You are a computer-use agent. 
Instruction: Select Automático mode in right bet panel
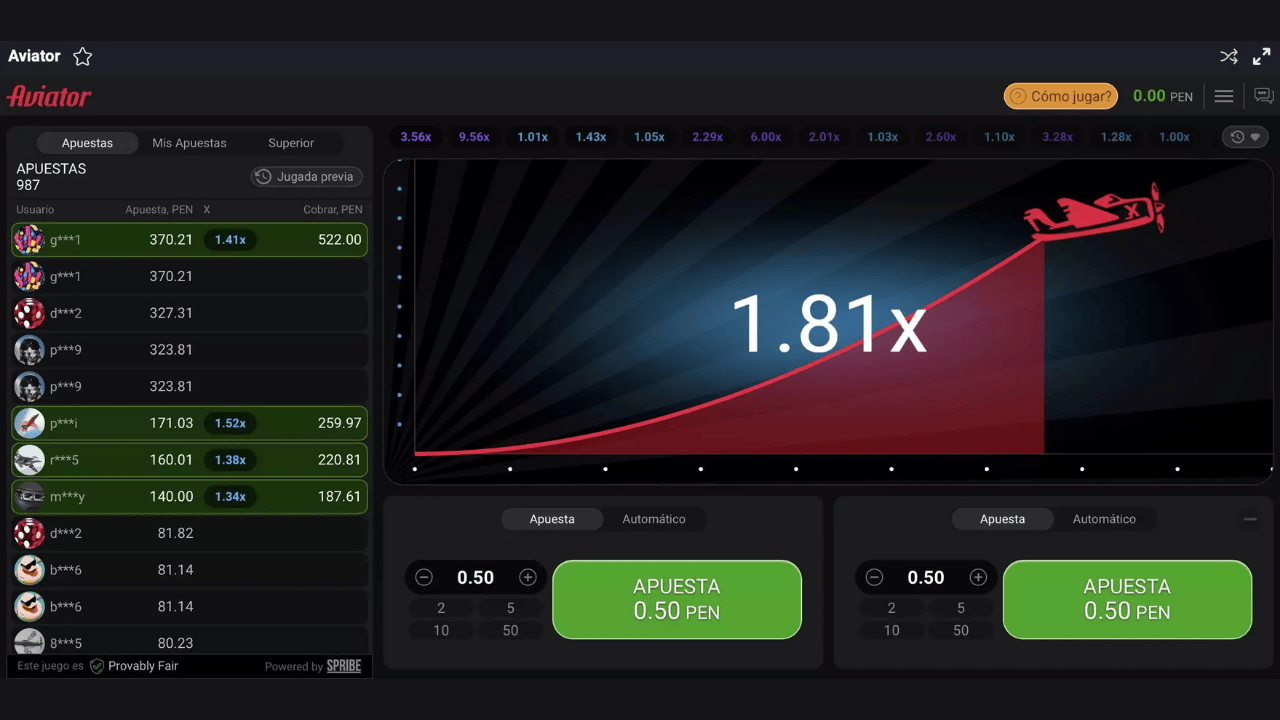pos(1104,519)
